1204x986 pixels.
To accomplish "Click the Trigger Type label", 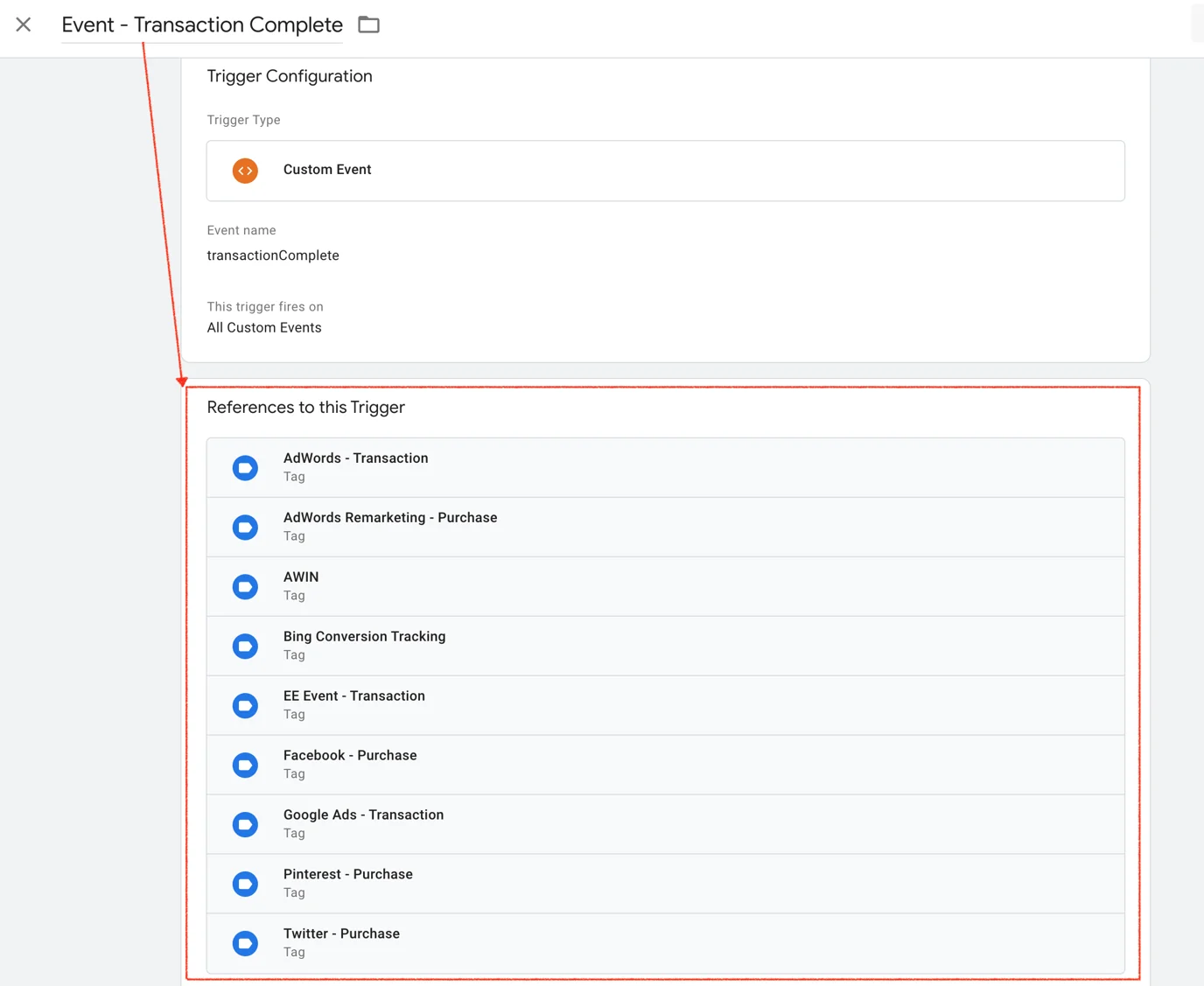I will 243,120.
